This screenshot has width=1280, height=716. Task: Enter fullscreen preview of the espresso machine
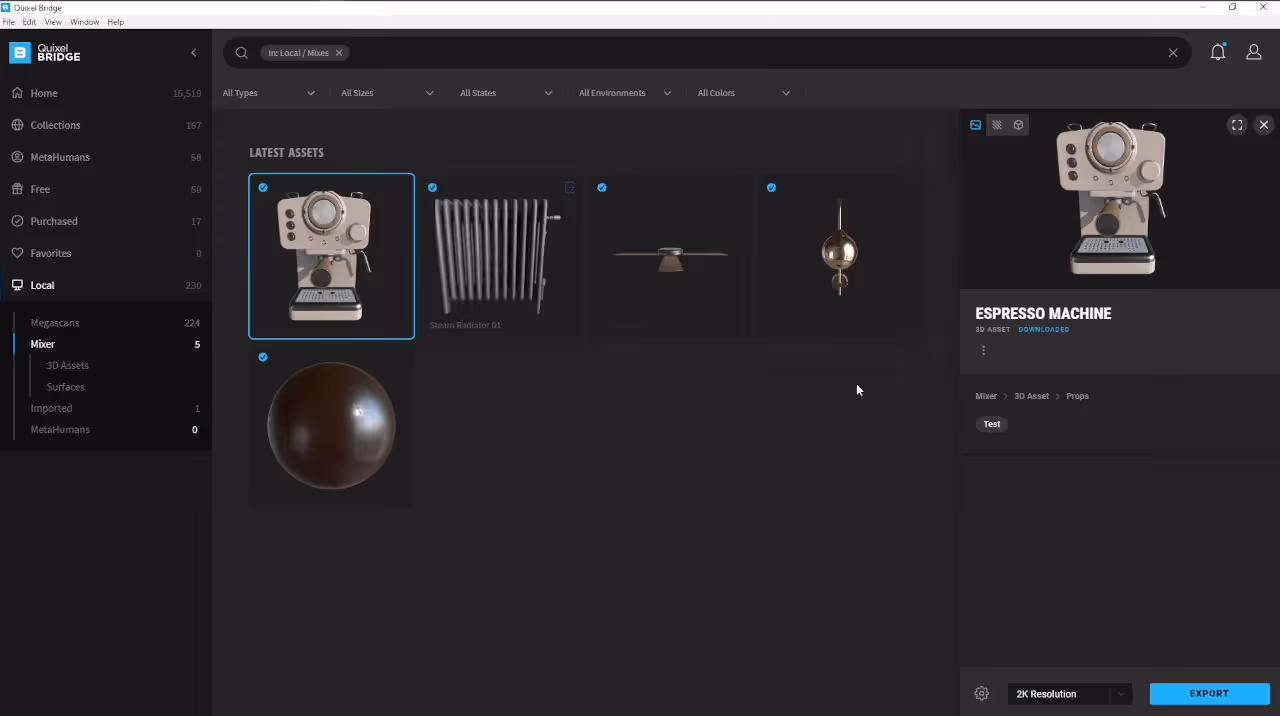point(1237,125)
